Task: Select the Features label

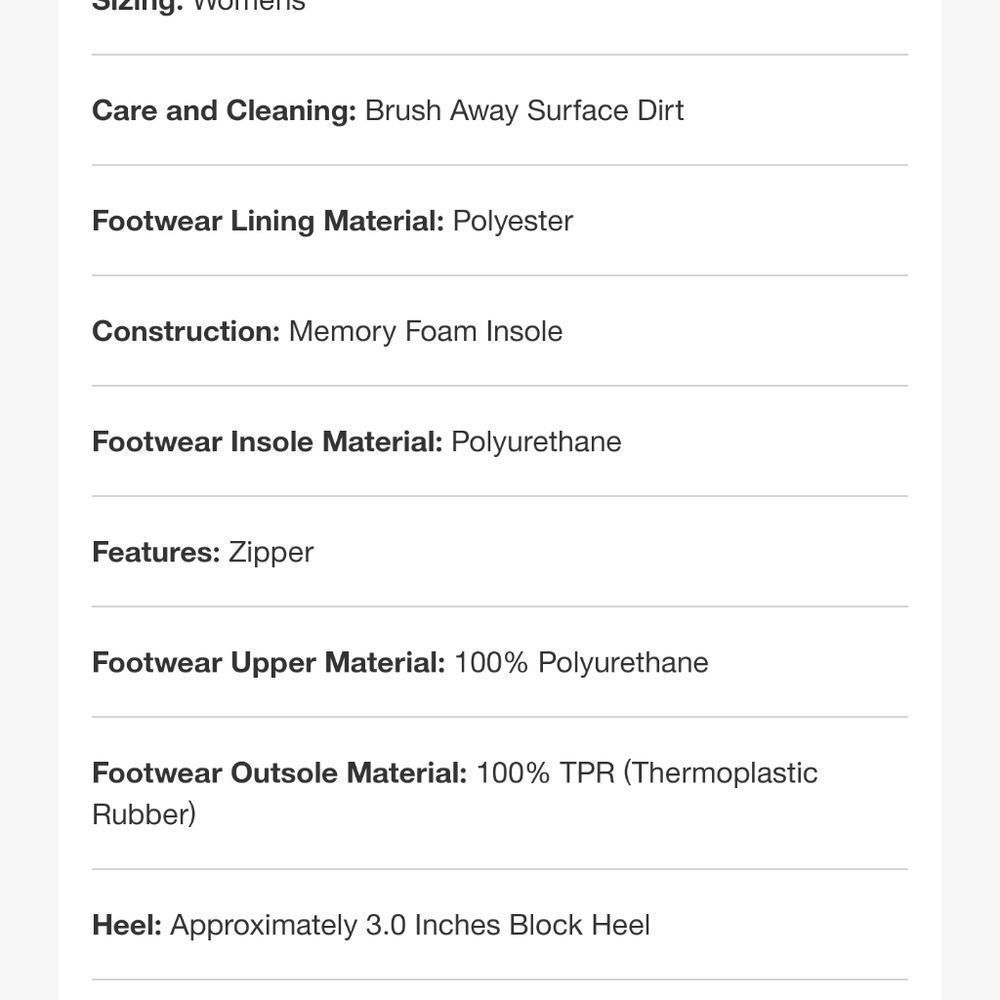Action: (156, 552)
